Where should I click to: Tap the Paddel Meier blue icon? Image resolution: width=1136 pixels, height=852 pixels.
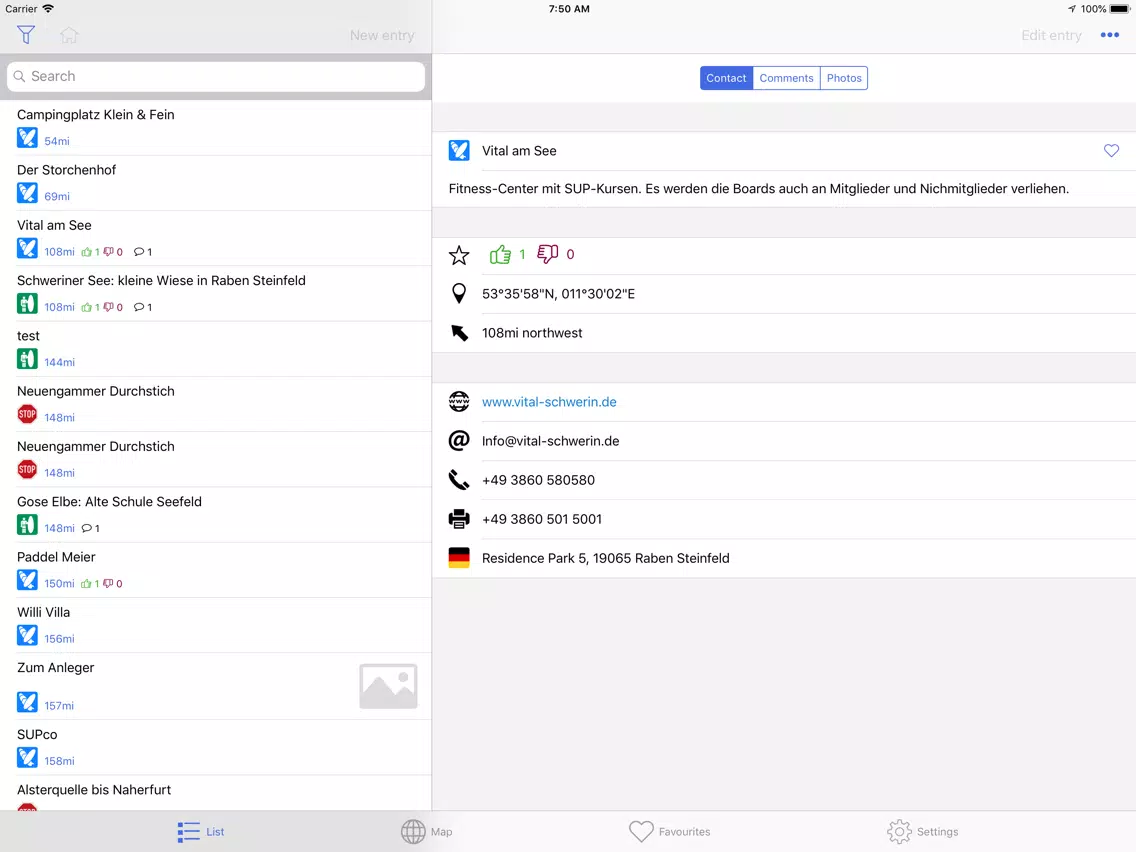[27, 580]
